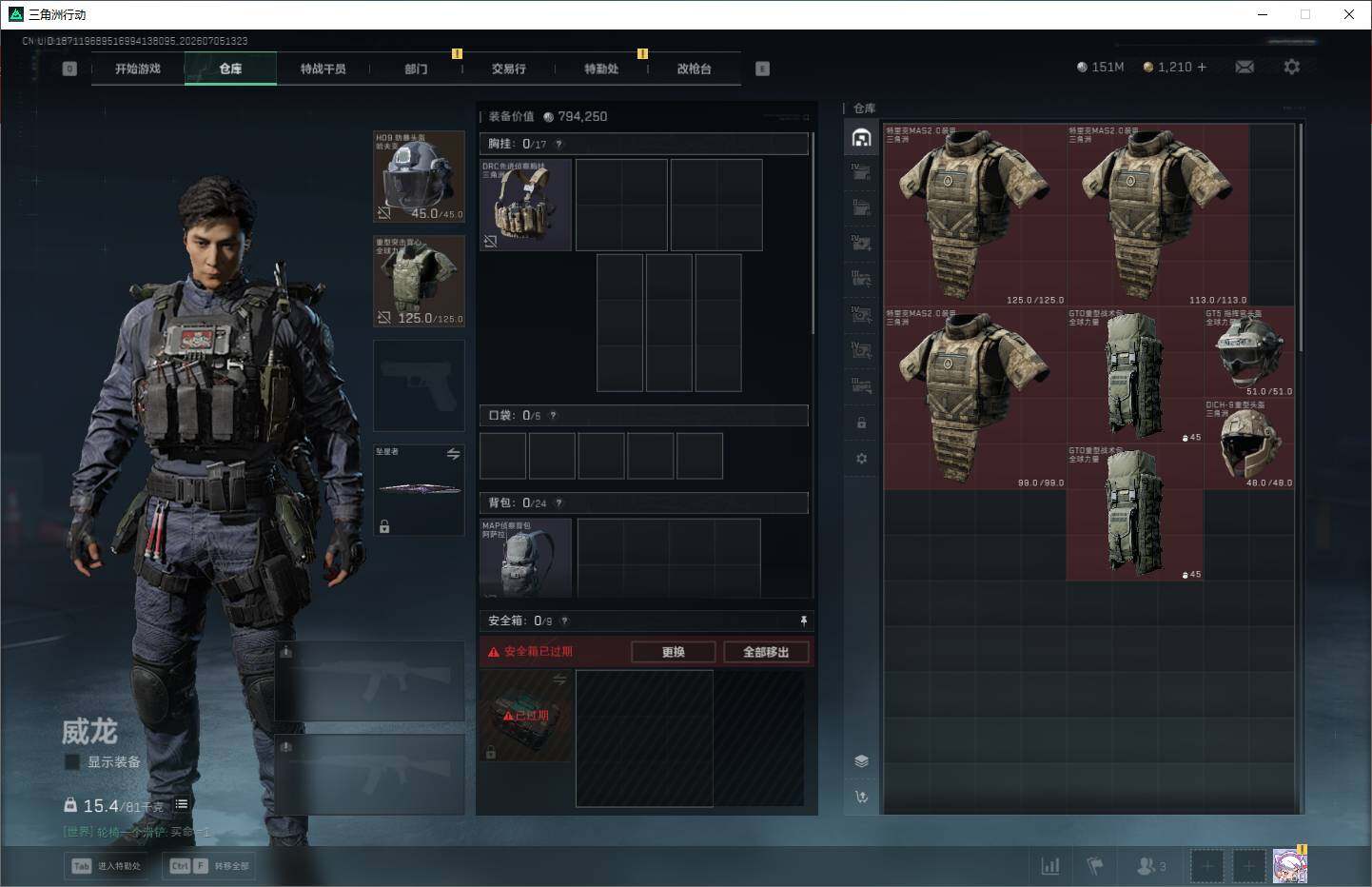Click the 更换 button for safe box
This screenshot has height=887, width=1372.
[674, 652]
